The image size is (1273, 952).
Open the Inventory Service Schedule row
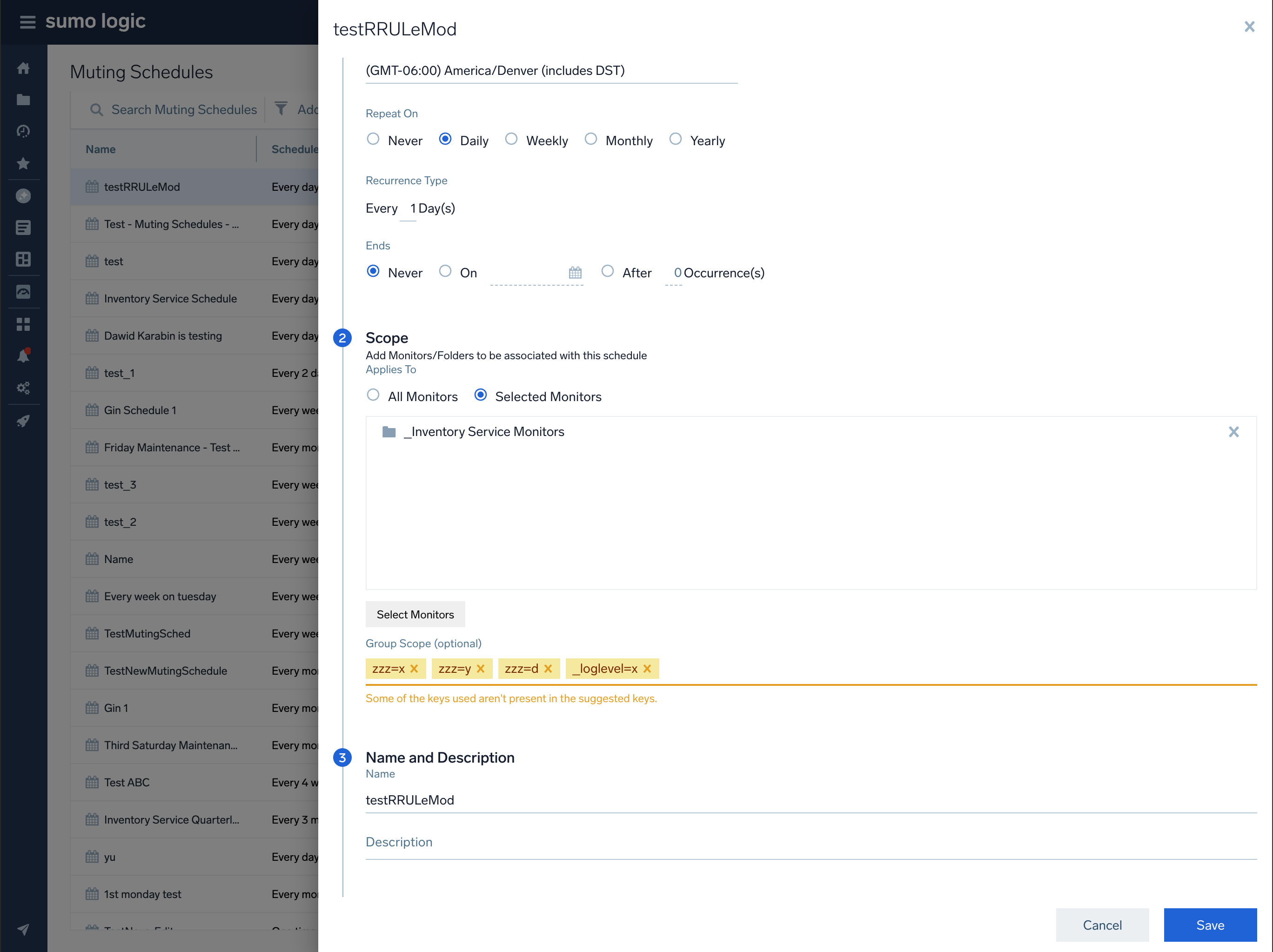170,298
